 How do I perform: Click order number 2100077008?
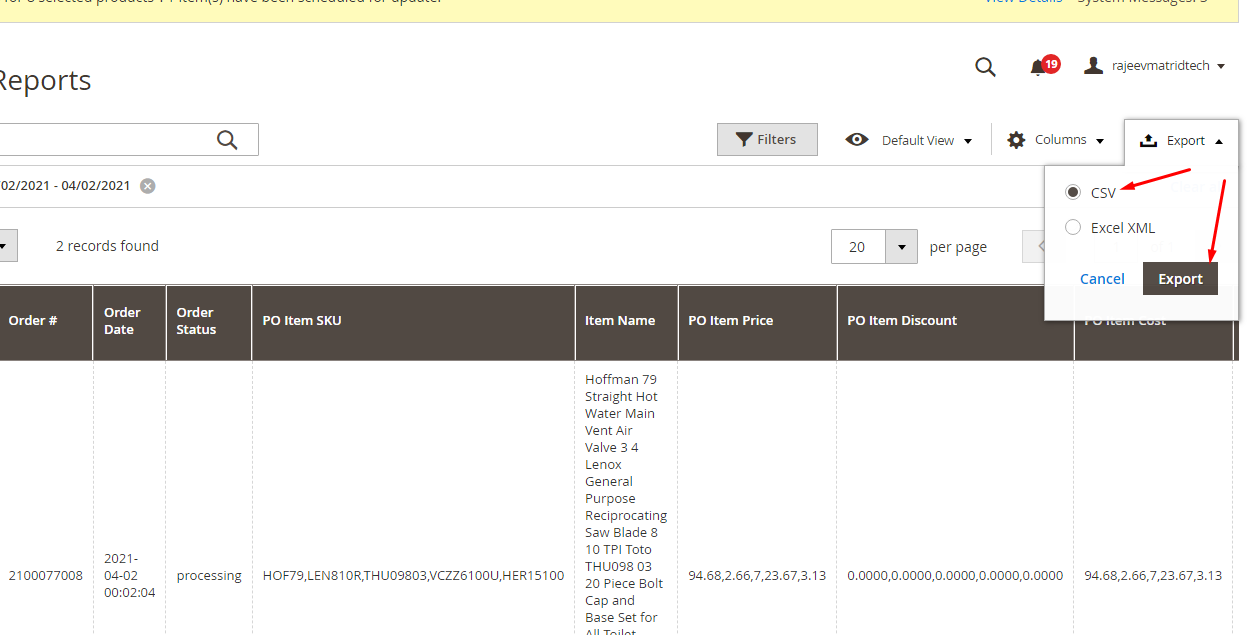(x=46, y=575)
